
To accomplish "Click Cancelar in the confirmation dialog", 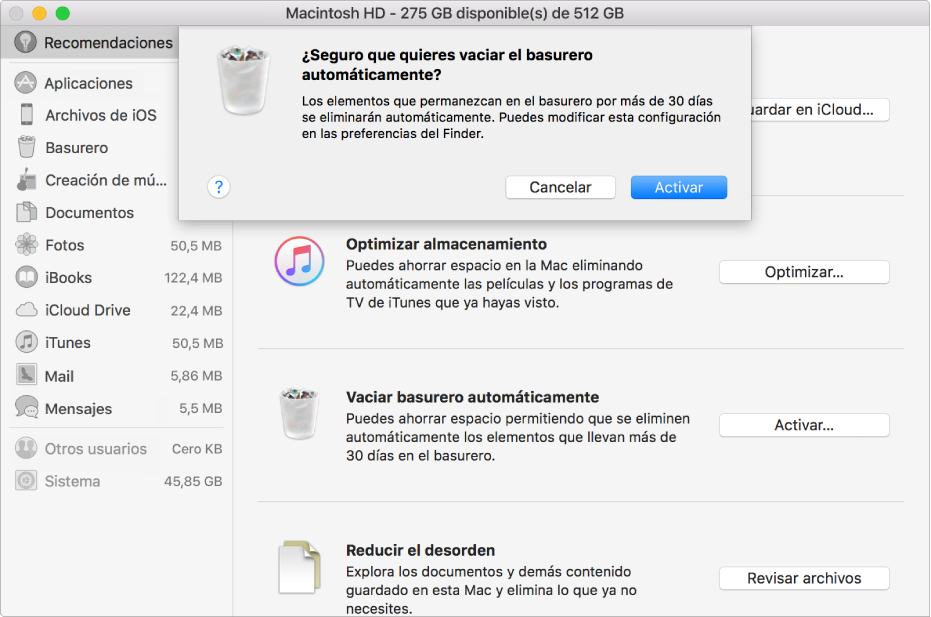I will 560,188.
